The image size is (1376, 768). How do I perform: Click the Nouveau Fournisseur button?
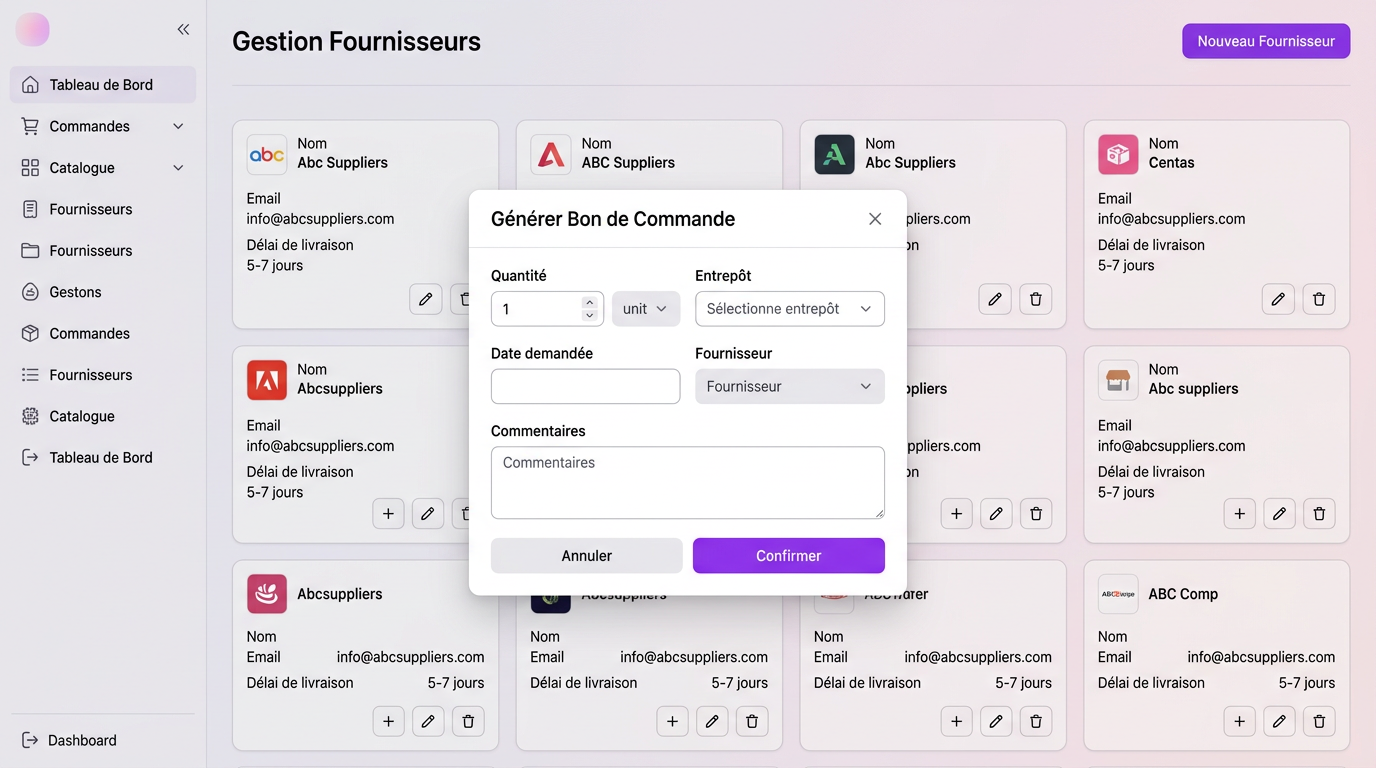click(1266, 41)
